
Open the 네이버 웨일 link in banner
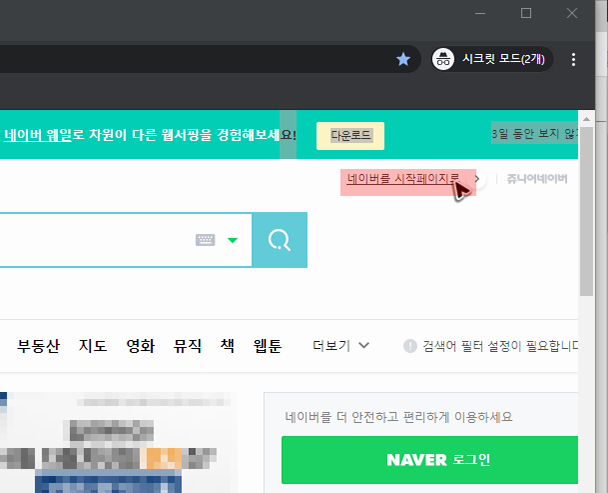coord(38,135)
